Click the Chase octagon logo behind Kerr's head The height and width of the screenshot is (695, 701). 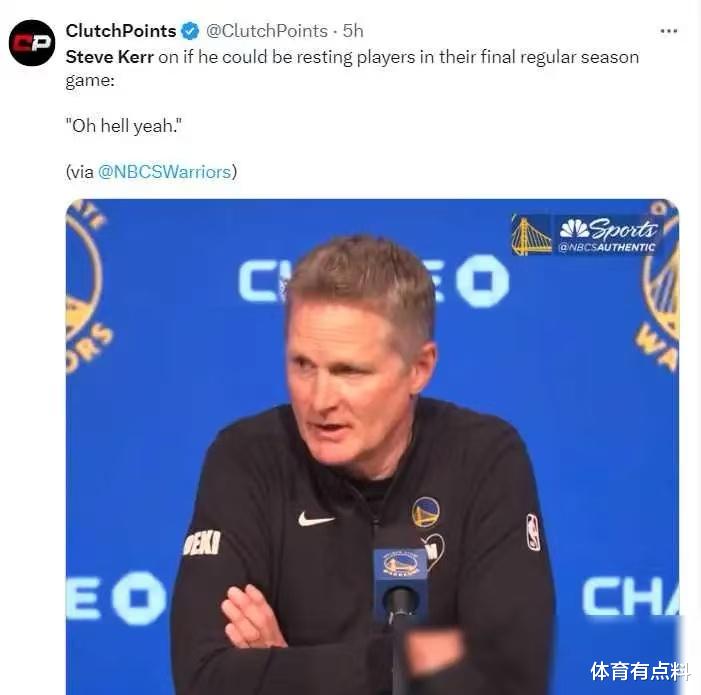481,281
